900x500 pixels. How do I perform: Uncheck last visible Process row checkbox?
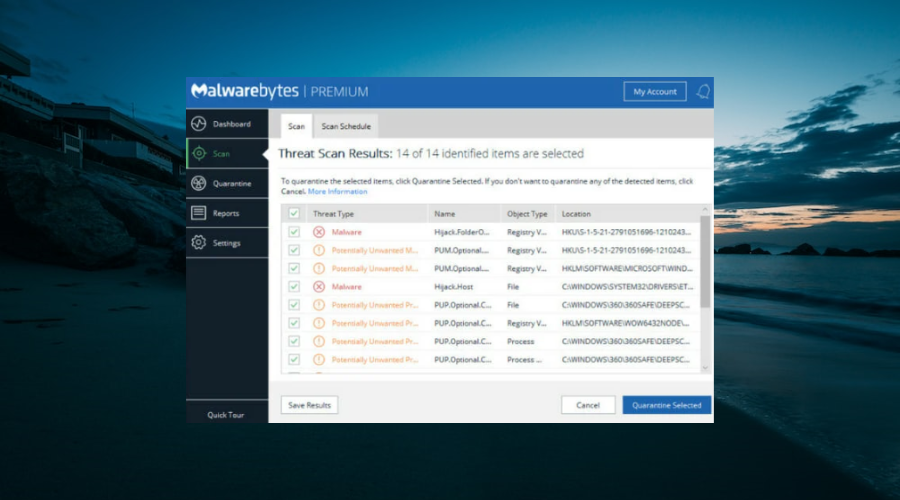click(294, 359)
